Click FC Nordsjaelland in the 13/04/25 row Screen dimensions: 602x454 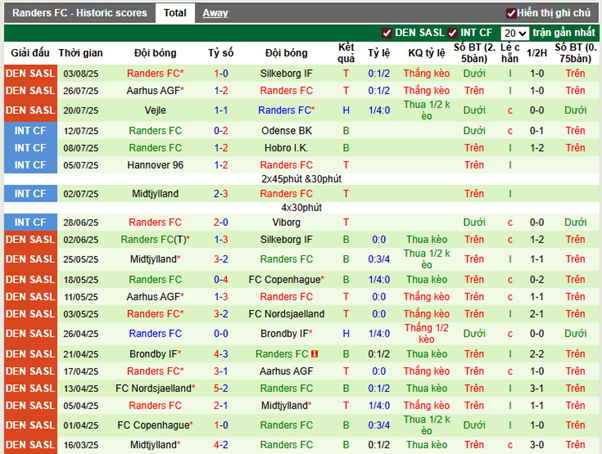[x=155, y=389]
